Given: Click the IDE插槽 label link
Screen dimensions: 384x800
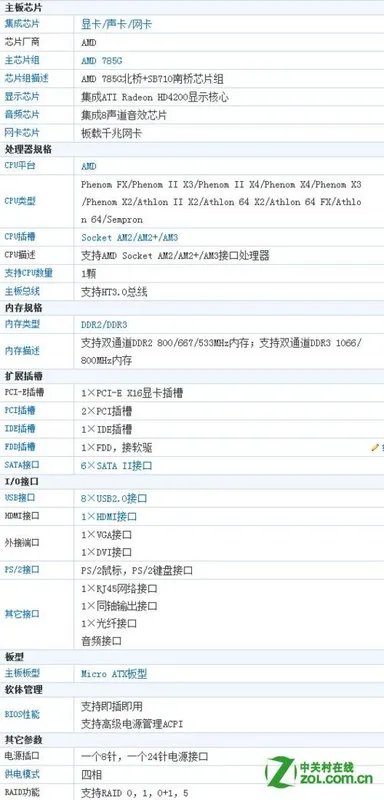Looking at the screenshot, I should click(20, 429).
